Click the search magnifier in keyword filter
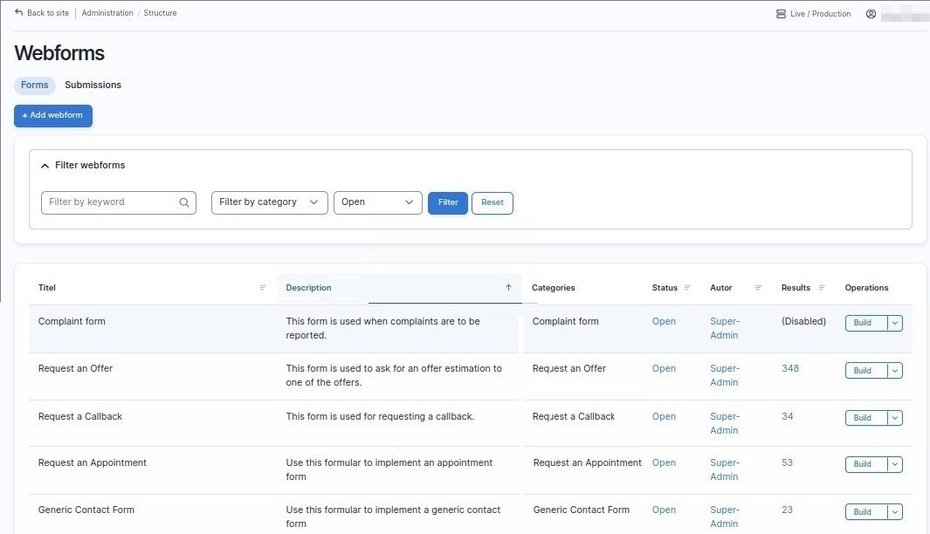Viewport: 930px width, 534px height. click(x=185, y=203)
